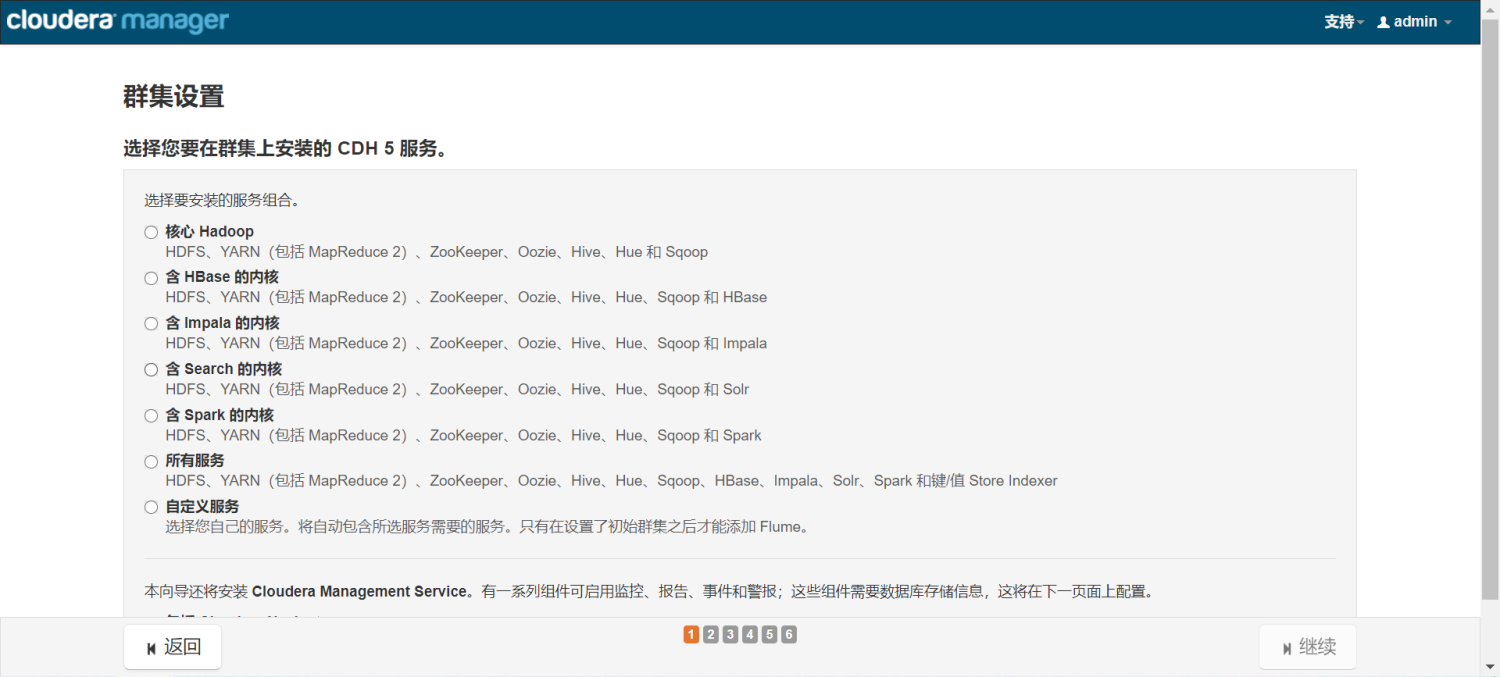Click the 含 Spark 的内核 label
This screenshot has height=677, width=1500.
coord(219,415)
